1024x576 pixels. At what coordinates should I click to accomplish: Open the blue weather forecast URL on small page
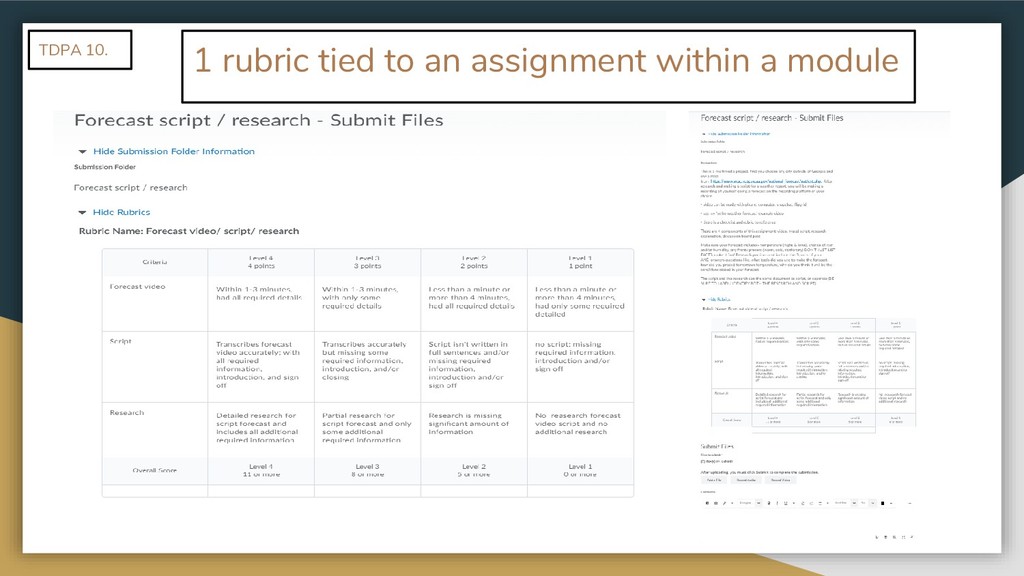coord(767,181)
